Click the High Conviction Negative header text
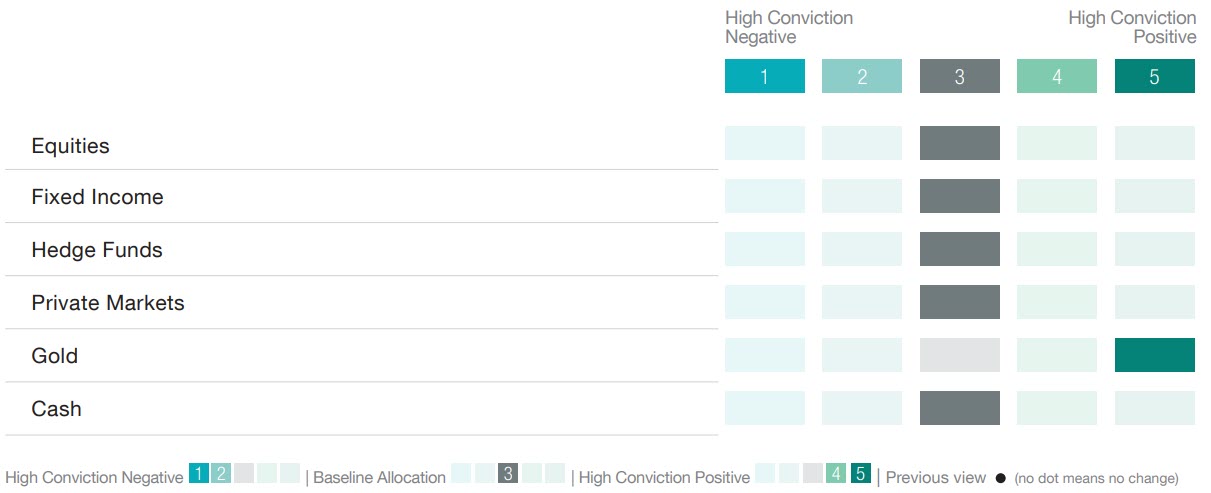1211x493 pixels. (x=788, y=27)
